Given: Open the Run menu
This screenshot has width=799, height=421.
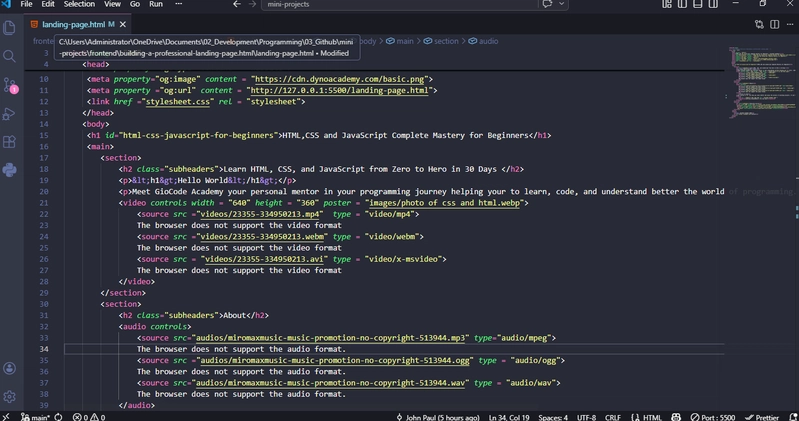Looking at the screenshot, I should [x=156, y=4].
